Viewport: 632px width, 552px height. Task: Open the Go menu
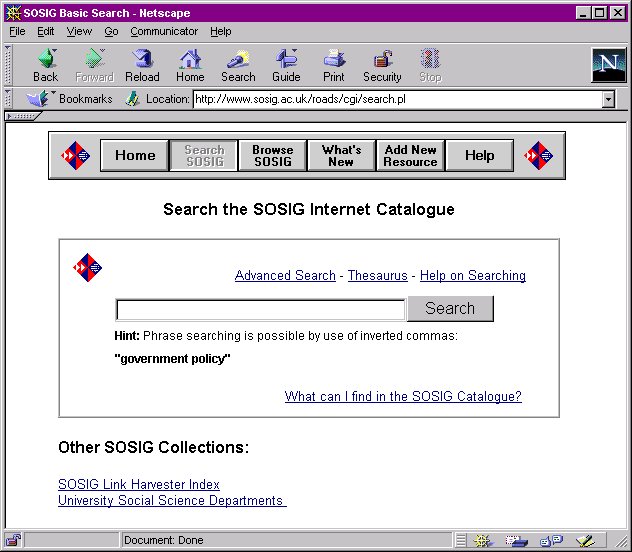[111, 31]
